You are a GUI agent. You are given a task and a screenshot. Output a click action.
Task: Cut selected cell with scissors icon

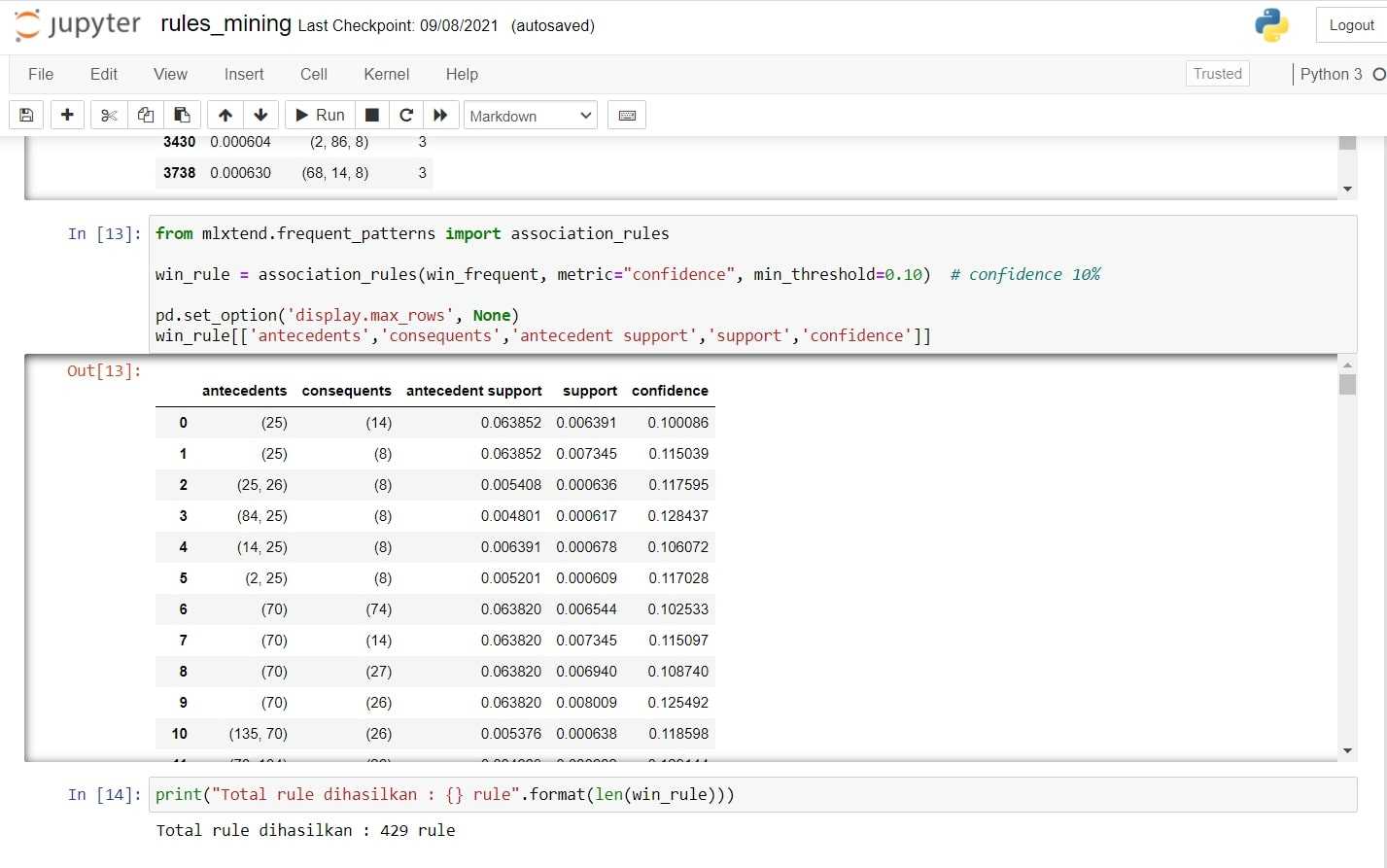[x=109, y=115]
